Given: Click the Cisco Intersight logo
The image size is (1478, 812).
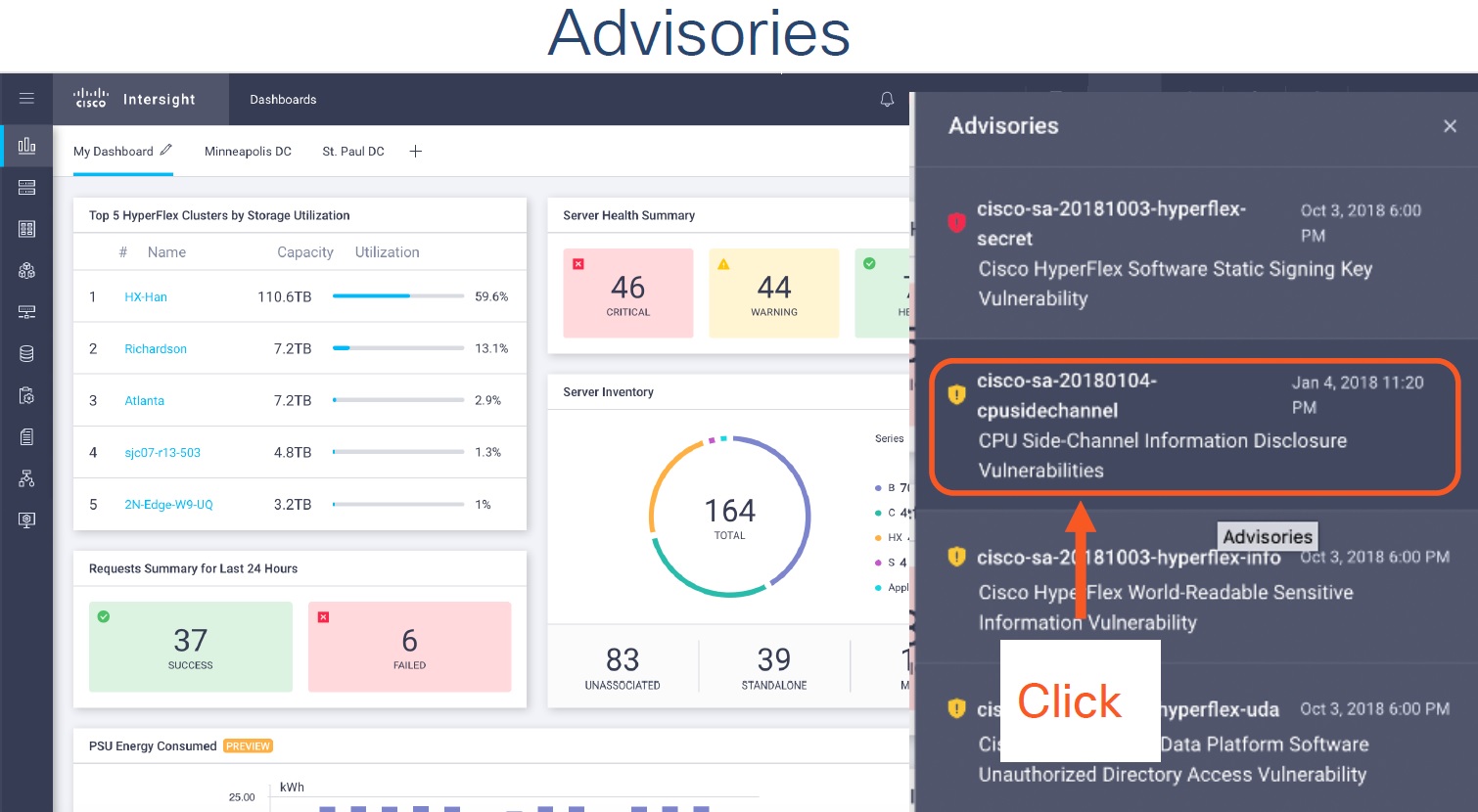Looking at the screenshot, I should [x=135, y=99].
